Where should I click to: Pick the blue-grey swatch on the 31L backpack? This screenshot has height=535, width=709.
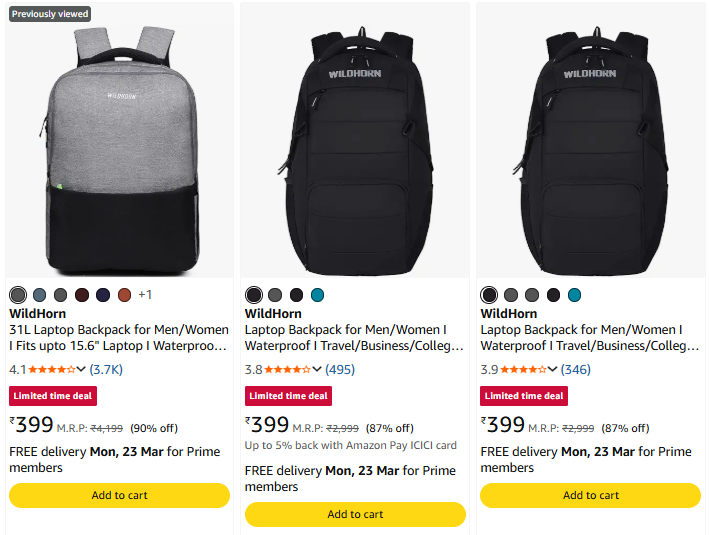39,295
